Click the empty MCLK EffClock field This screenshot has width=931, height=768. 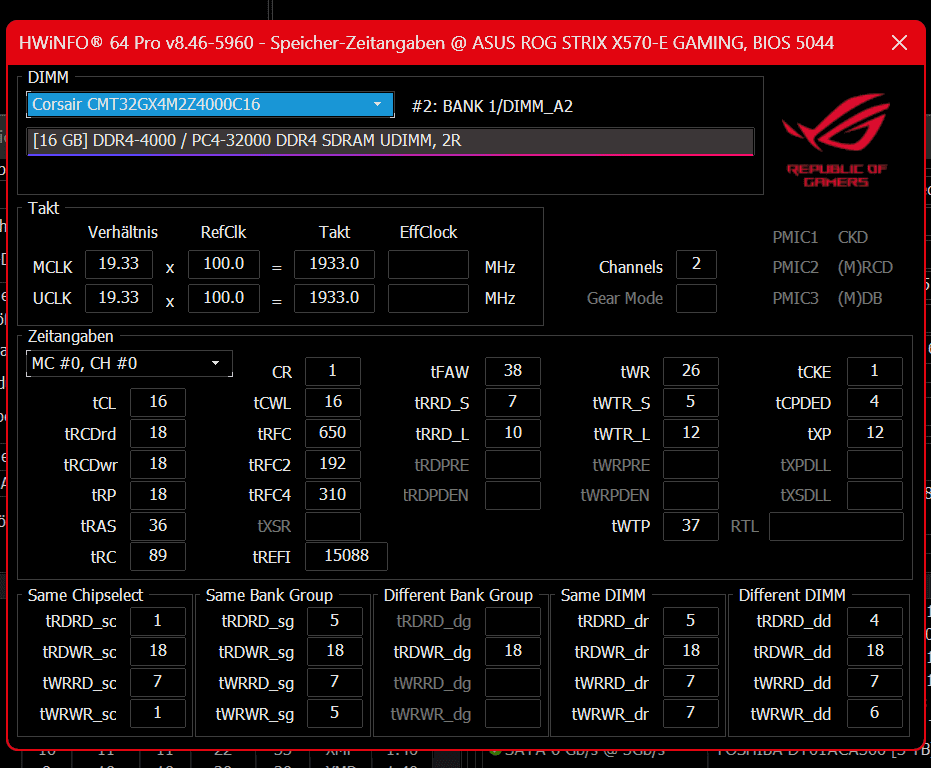428,264
